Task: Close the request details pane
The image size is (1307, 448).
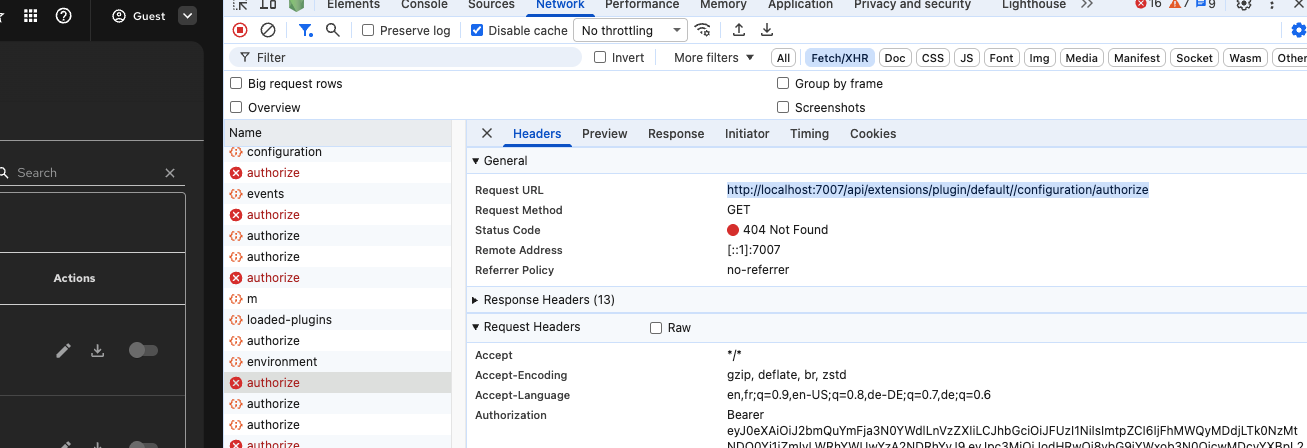Action: 487,133
